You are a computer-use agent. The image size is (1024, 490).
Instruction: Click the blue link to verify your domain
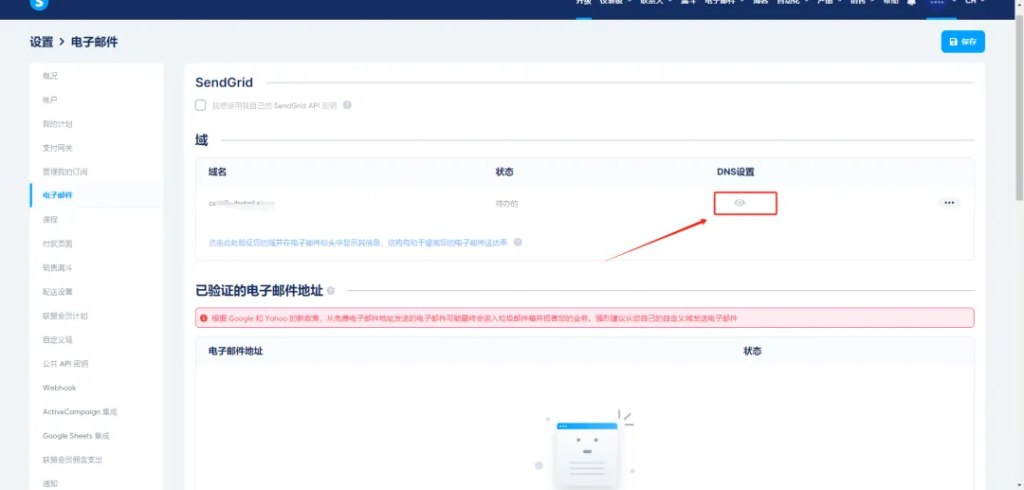pos(358,242)
